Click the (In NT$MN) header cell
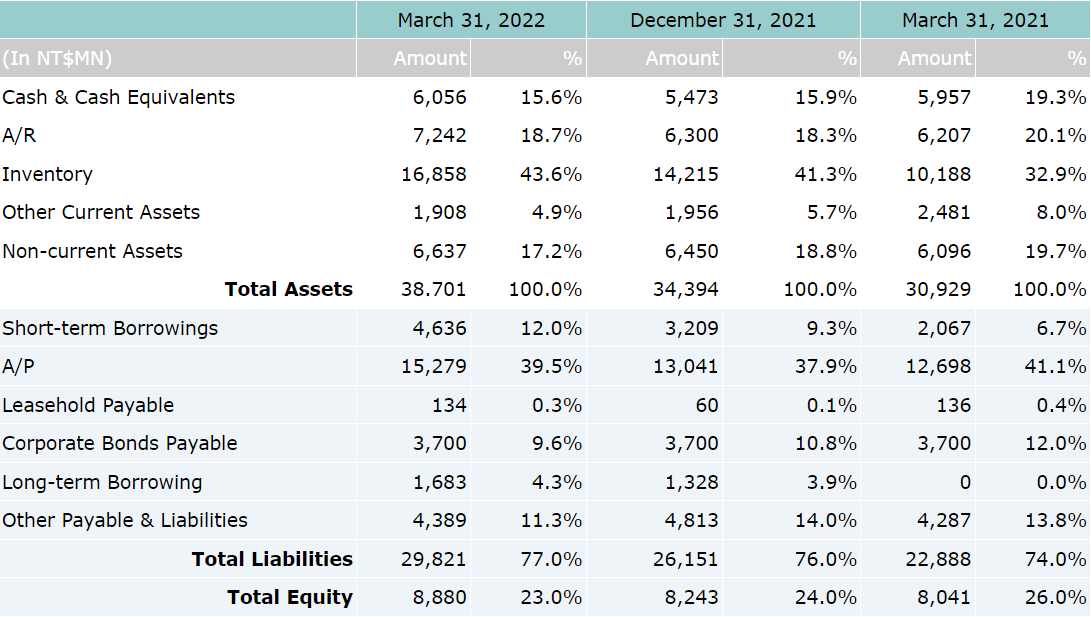This screenshot has width=1091, height=617. pyautogui.click(x=57, y=59)
